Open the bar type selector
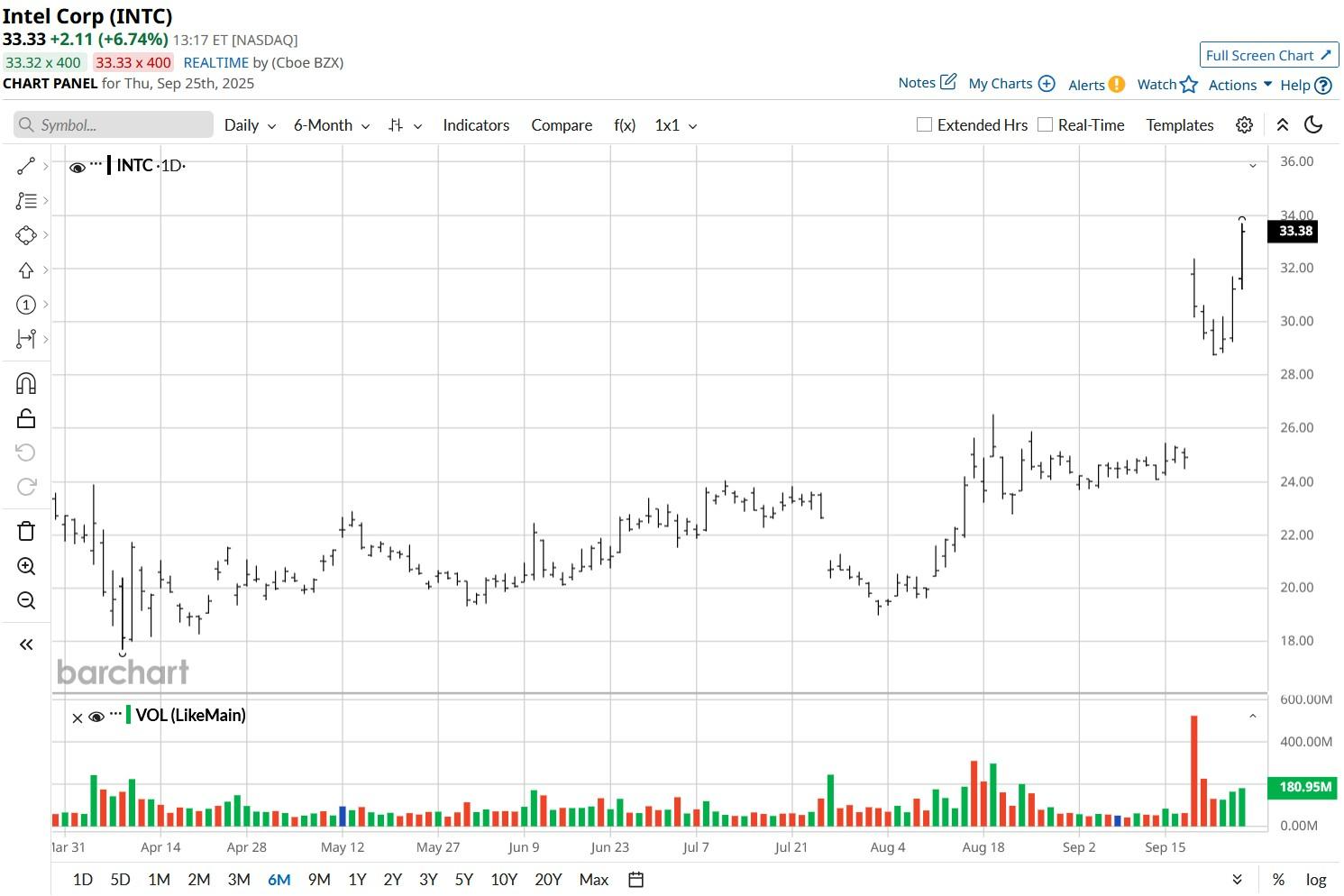1344x896 pixels. click(404, 125)
